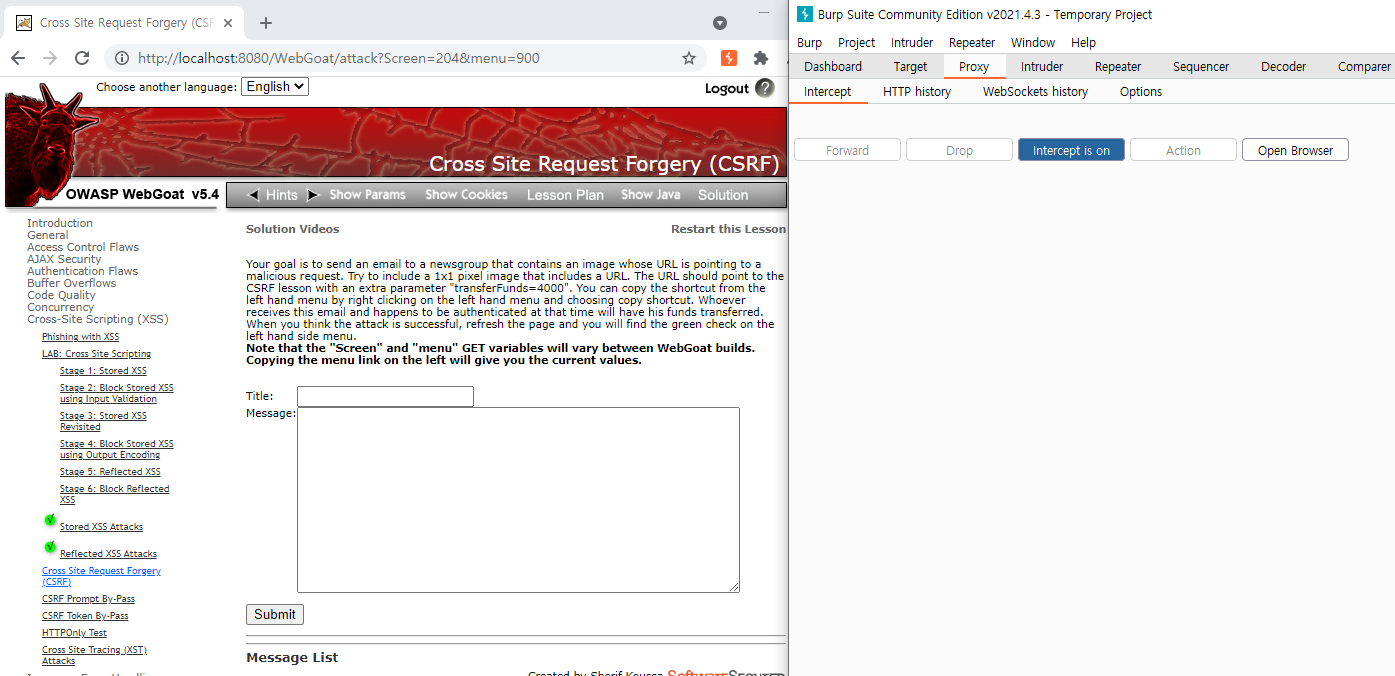Open the Phishing with XSS lesson
This screenshot has width=1395, height=676.
pos(80,337)
